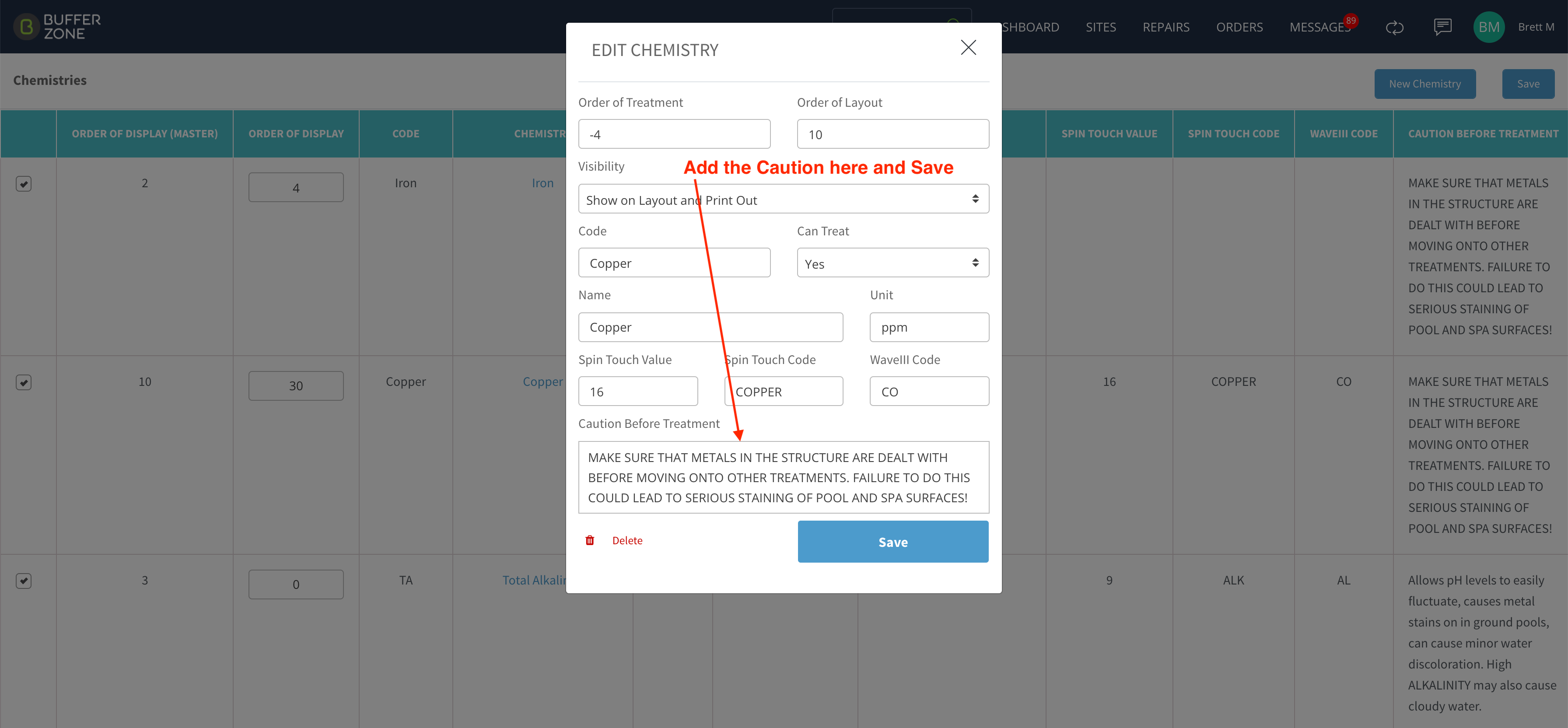Toggle the Copper row checkbox
The height and width of the screenshot is (728, 1568).
24,382
